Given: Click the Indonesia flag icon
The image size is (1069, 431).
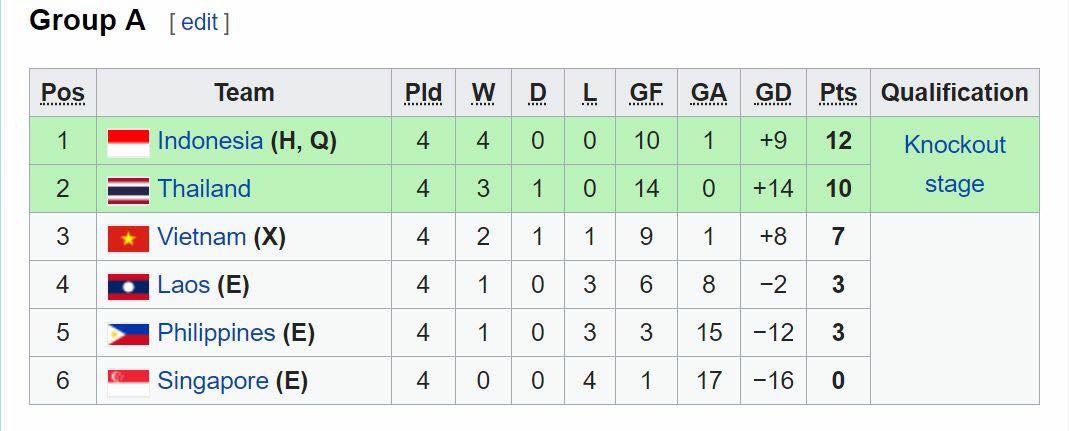Looking at the screenshot, I should click(x=128, y=143).
